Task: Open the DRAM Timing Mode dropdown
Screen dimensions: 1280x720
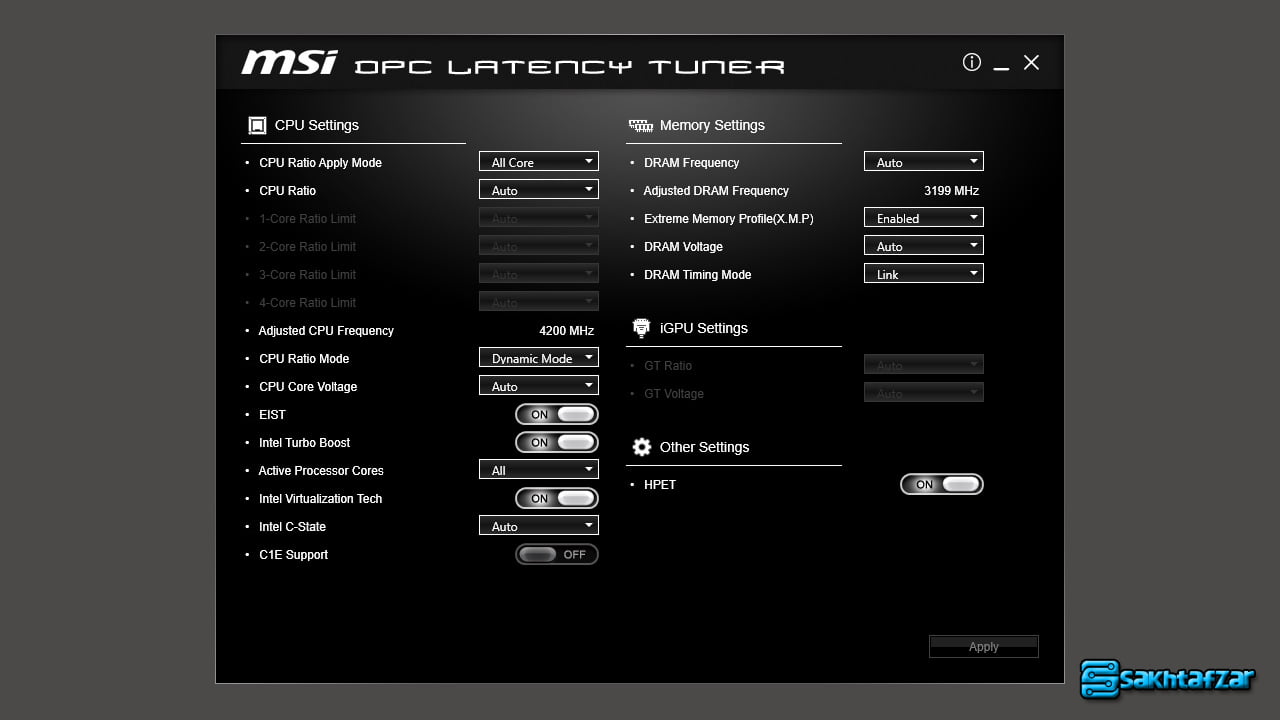Action: pos(923,274)
